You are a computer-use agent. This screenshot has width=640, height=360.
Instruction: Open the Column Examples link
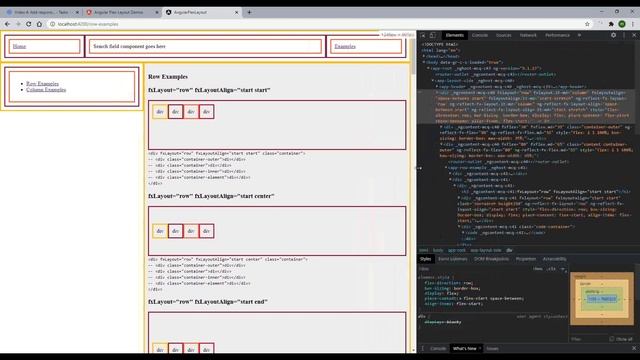click(x=46, y=90)
